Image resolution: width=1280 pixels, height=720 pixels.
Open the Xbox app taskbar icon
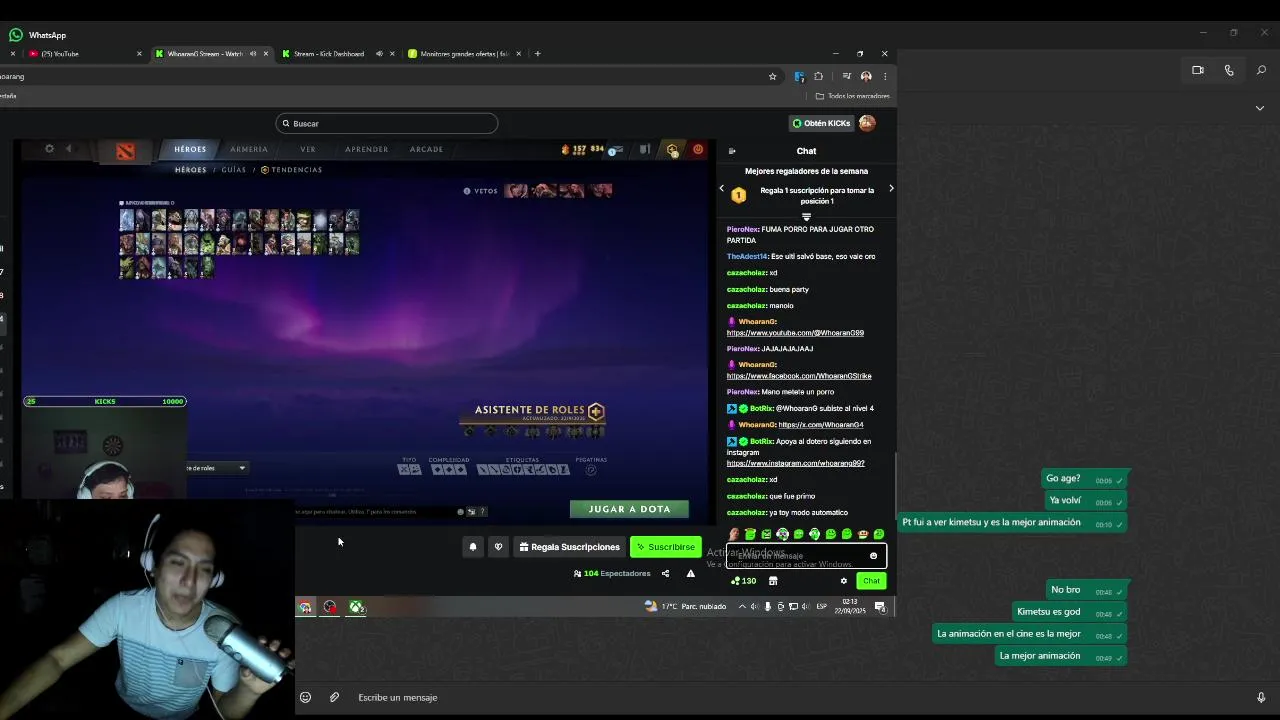356,607
